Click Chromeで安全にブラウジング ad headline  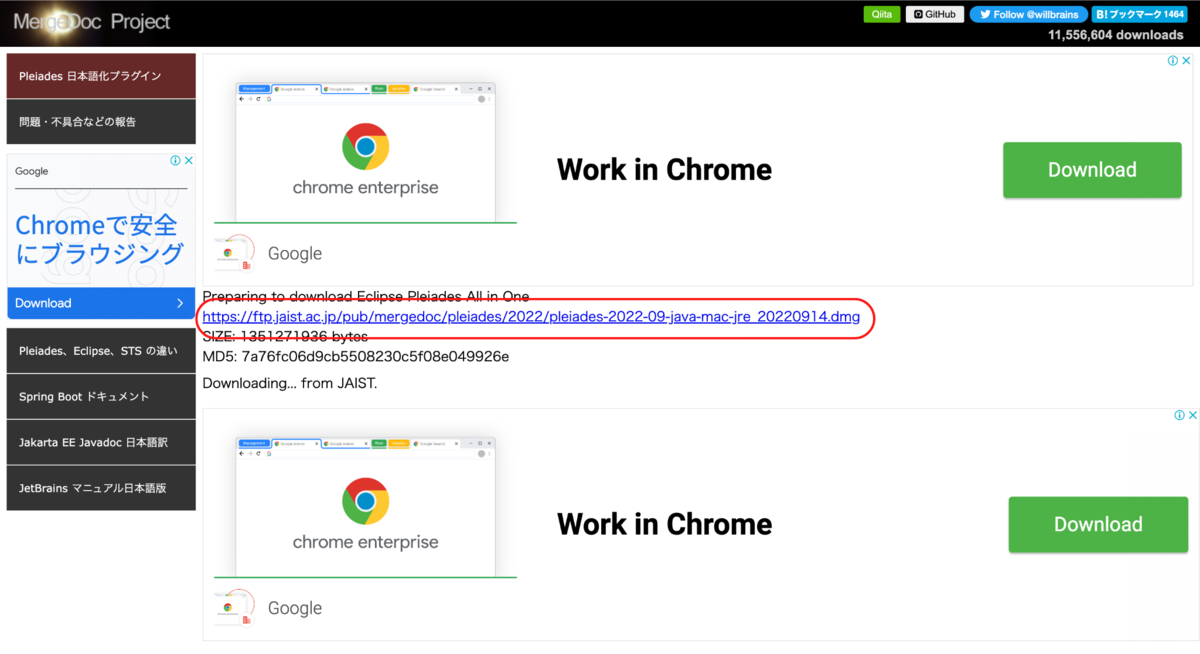pyautogui.click(x=99, y=239)
